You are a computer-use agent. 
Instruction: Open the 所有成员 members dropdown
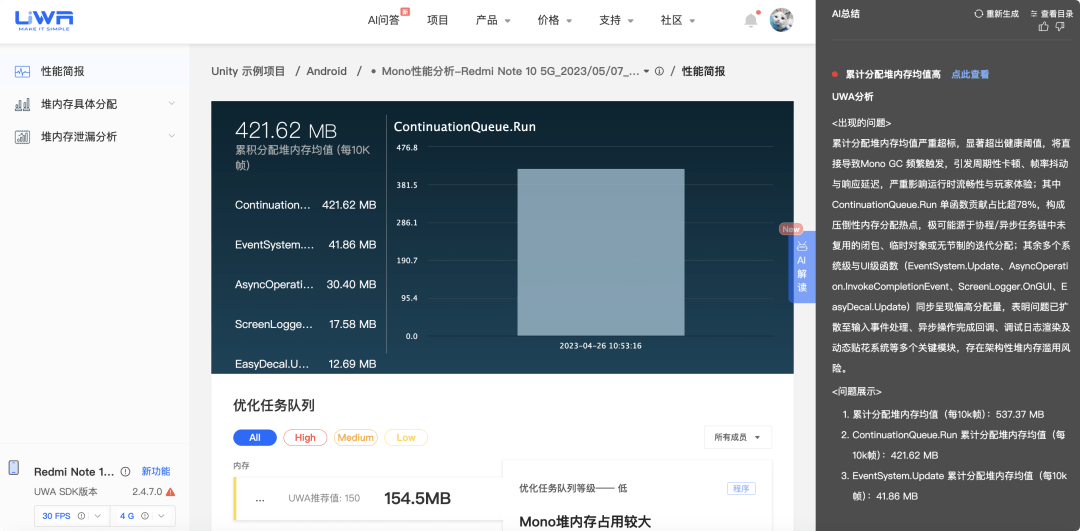point(738,438)
